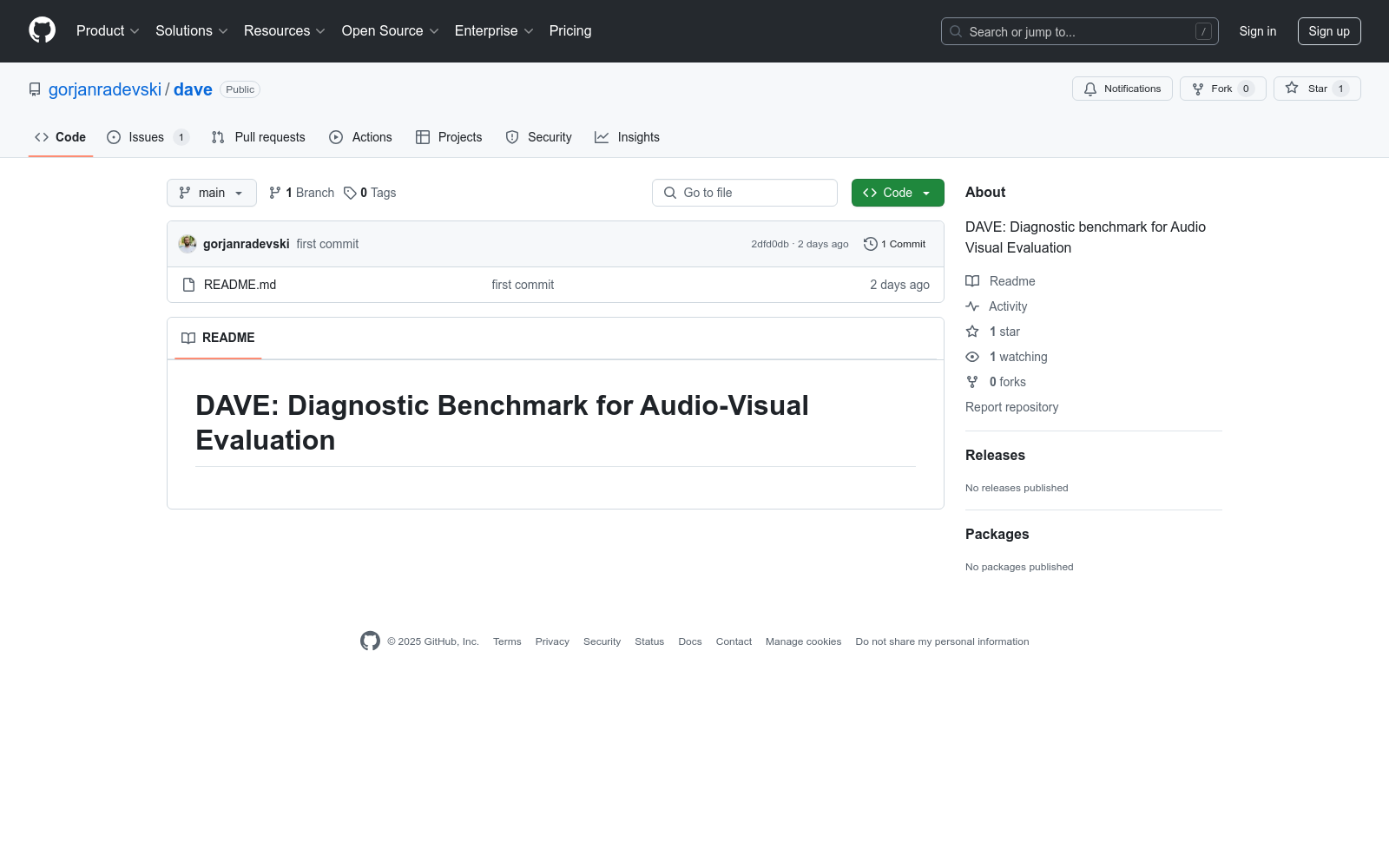This screenshot has height=868, width=1389.
Task: Expand the Product menu in header
Action: tap(107, 30)
